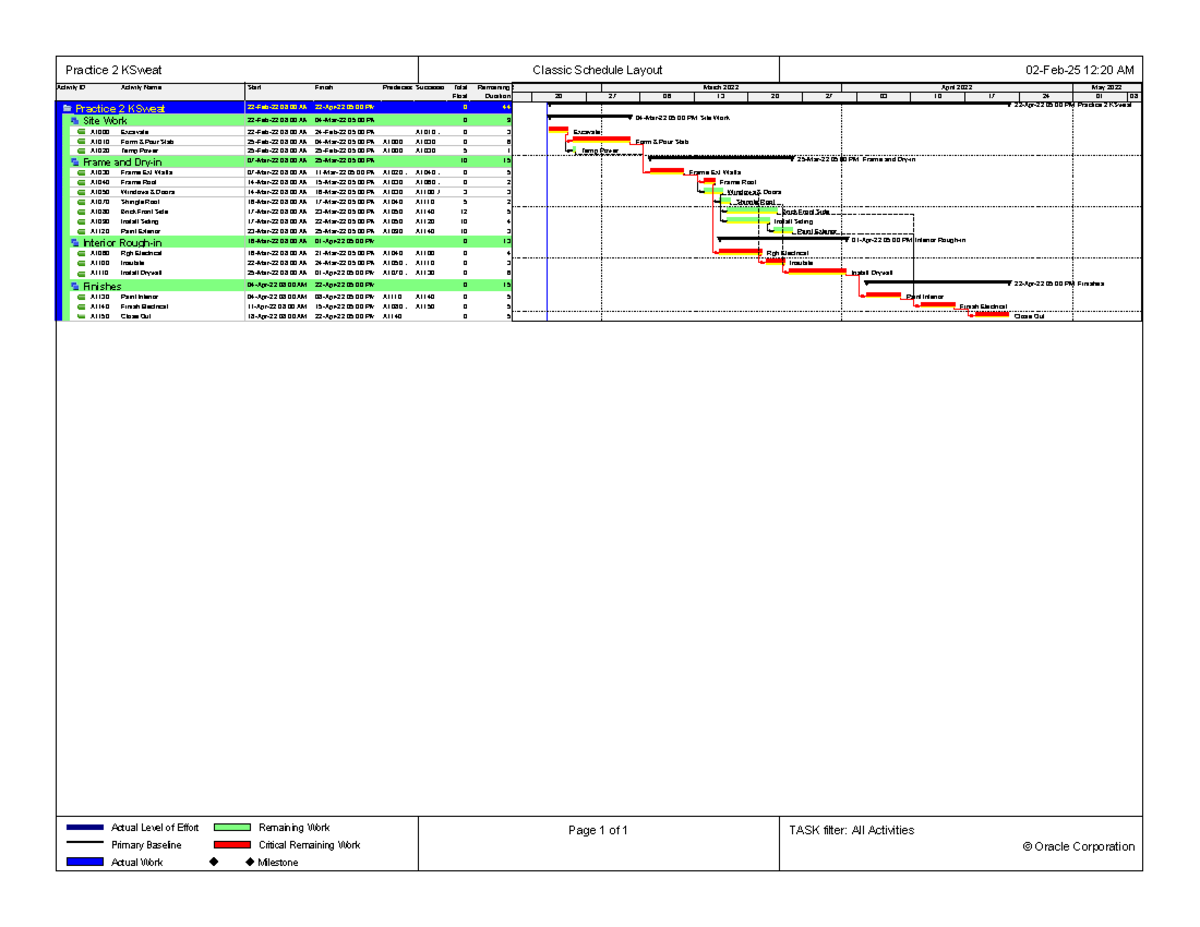Click the activity icon for A1070 Shingle Roof

click(x=81, y=202)
